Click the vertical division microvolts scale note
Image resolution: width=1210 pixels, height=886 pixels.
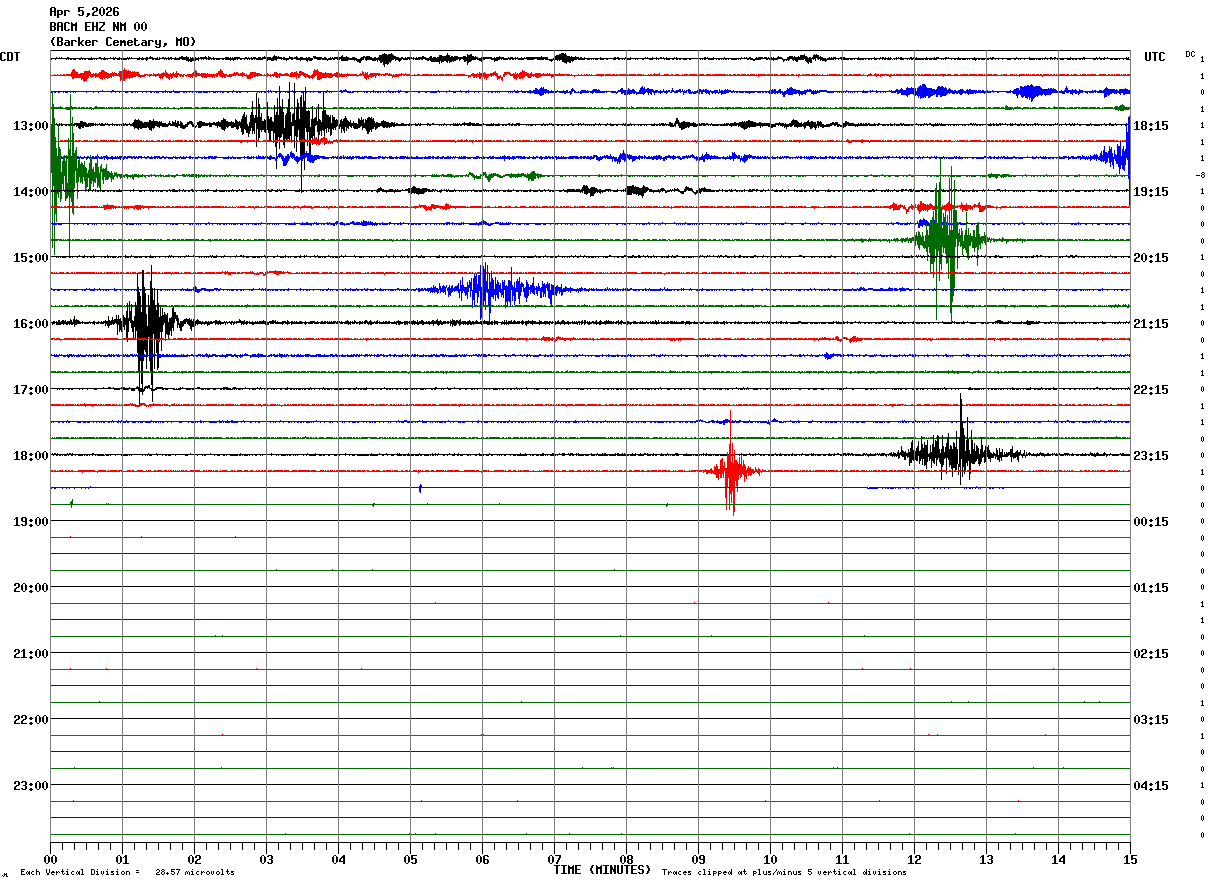(x=127, y=872)
